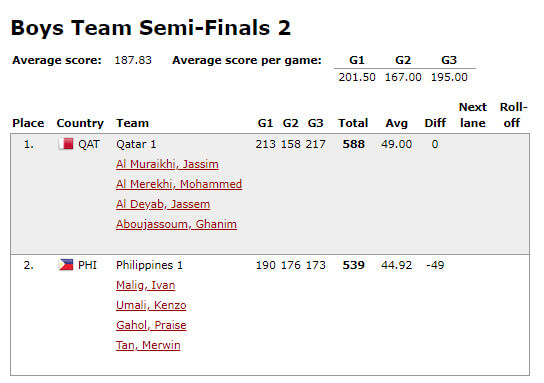This screenshot has width=544, height=383.
Task: Open Gahol, Praise player link
Action: [x=151, y=325]
